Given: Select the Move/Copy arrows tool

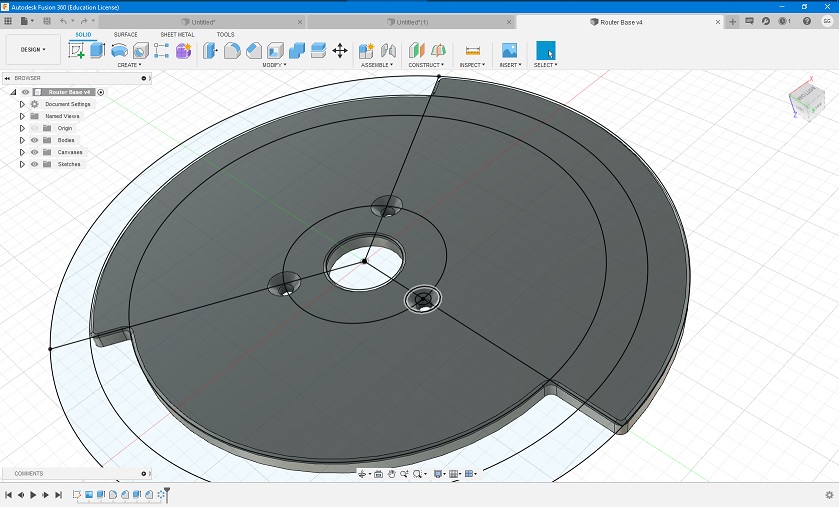Looking at the screenshot, I should 339,50.
